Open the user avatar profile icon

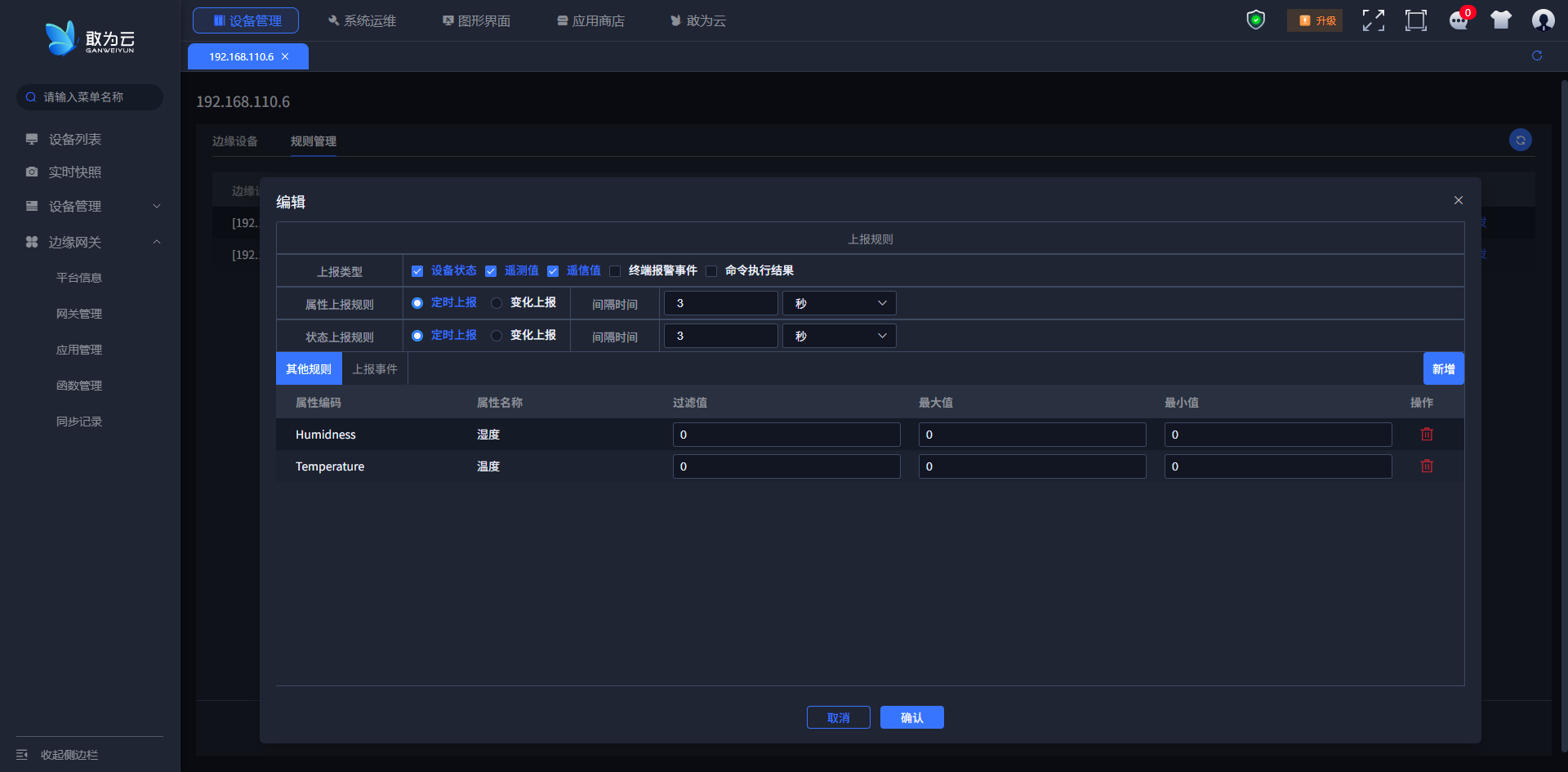[x=1543, y=20]
